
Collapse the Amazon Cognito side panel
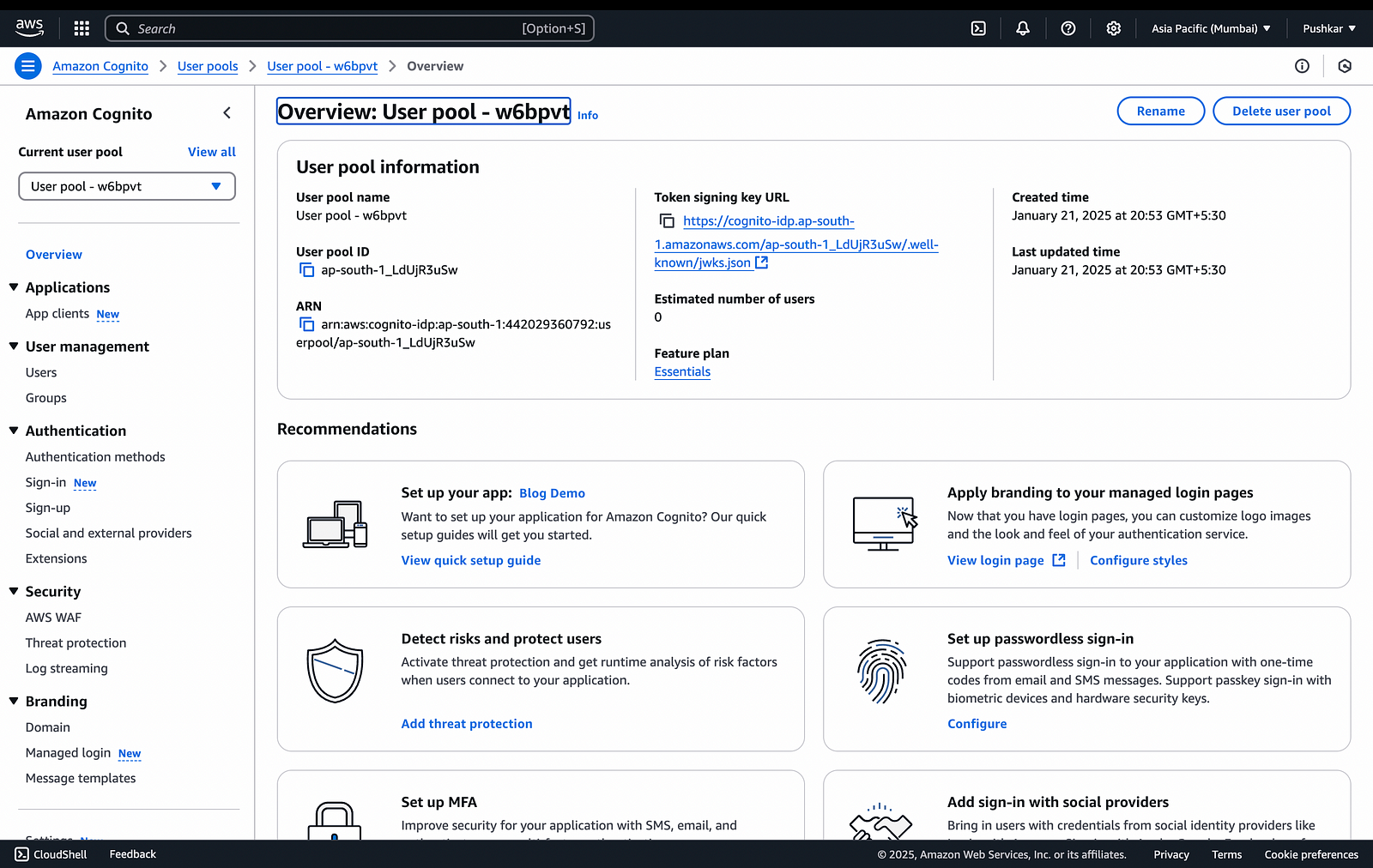227,113
